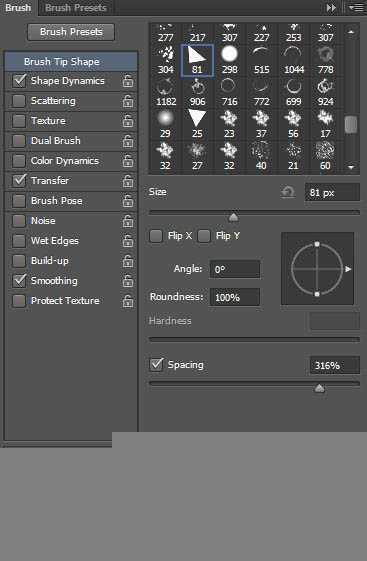The height and width of the screenshot is (561, 367).
Task: Click the lock icon beside Transfer
Action: tap(128, 181)
